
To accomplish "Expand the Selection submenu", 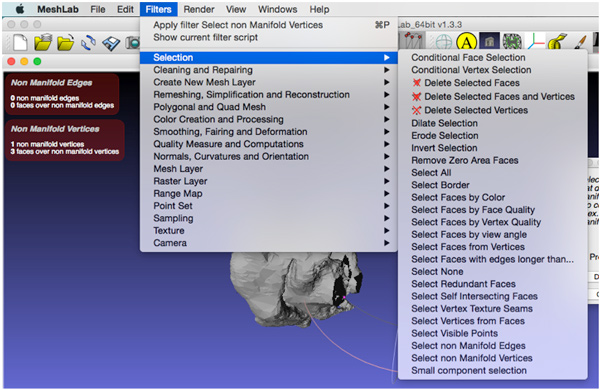I will [269, 57].
